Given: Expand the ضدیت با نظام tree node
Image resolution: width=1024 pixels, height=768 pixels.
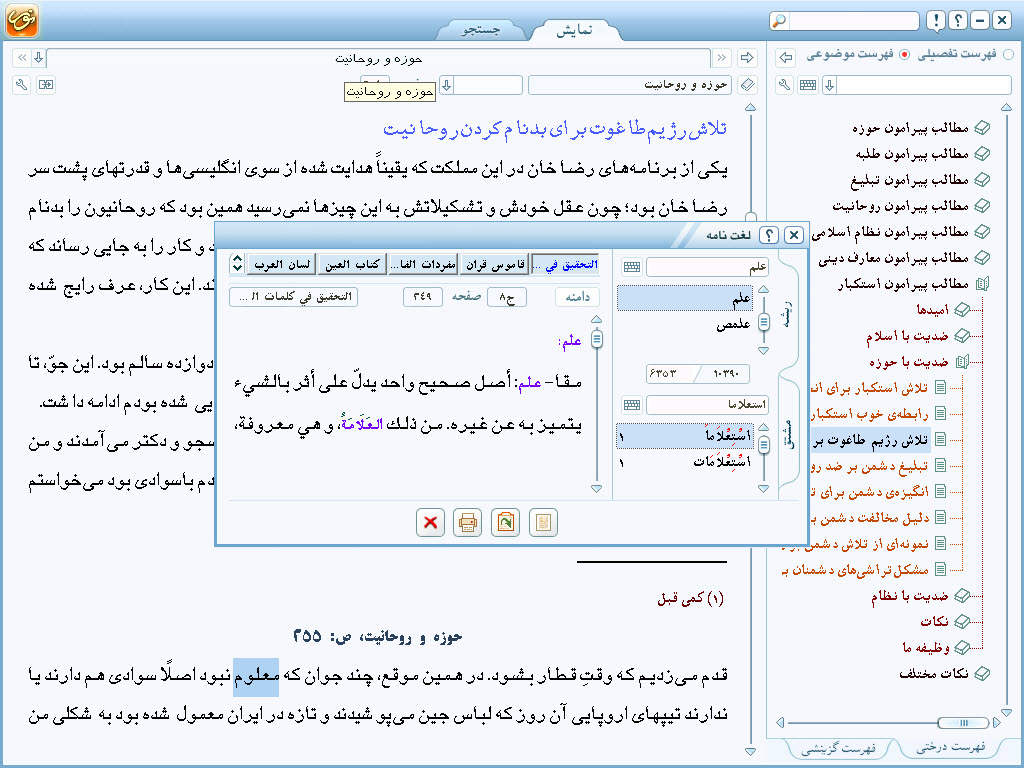Looking at the screenshot, I should 962,596.
